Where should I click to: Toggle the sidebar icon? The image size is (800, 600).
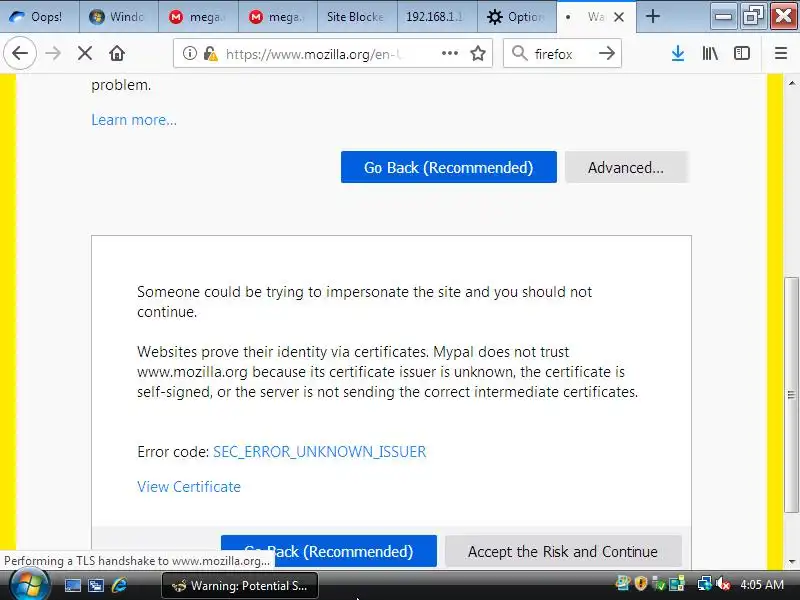tap(742, 53)
